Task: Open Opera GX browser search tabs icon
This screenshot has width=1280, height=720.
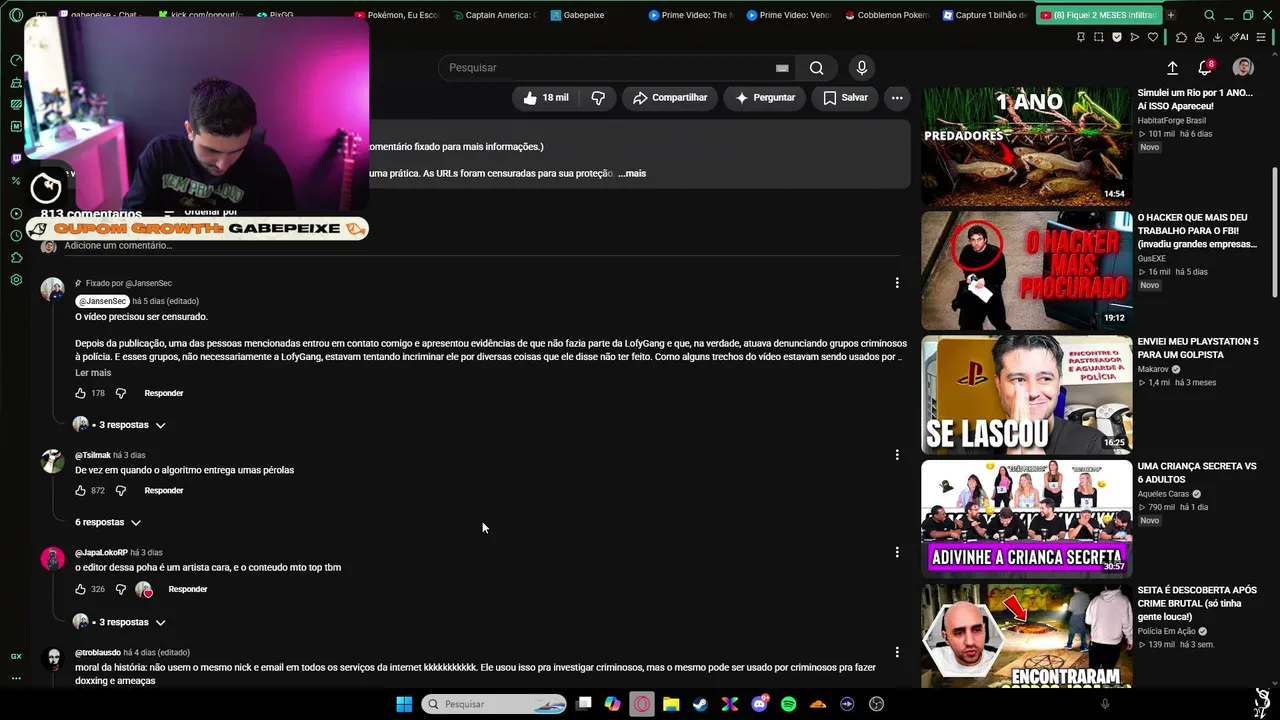Action: click(x=1209, y=15)
